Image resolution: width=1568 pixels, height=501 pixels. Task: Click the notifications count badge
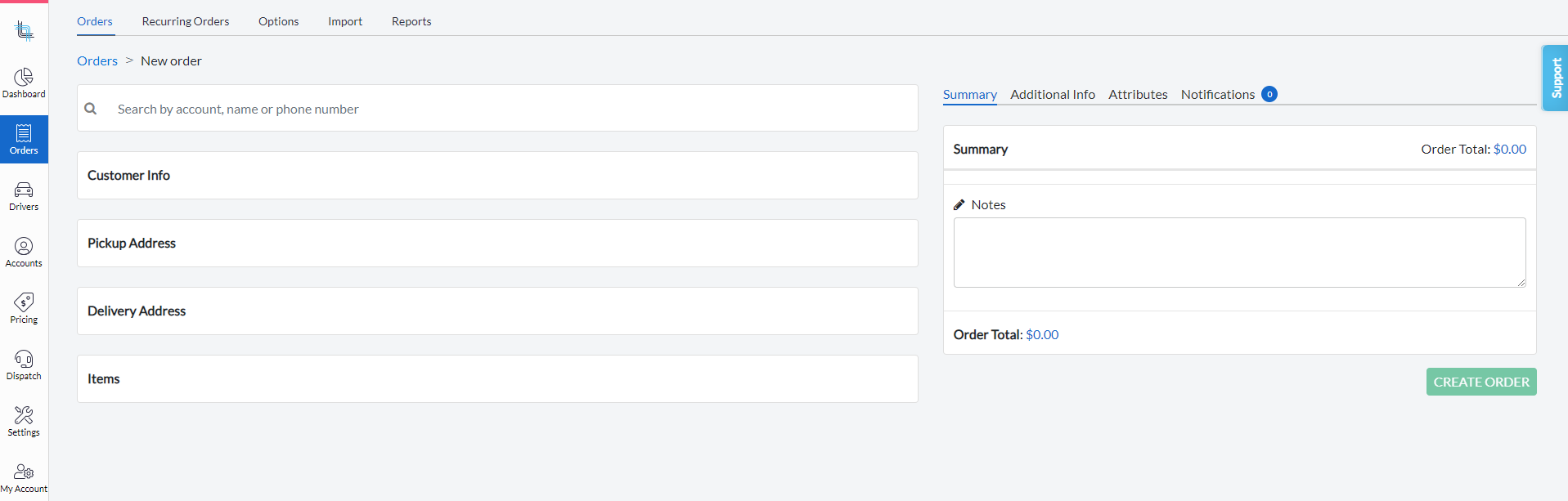pos(1269,94)
